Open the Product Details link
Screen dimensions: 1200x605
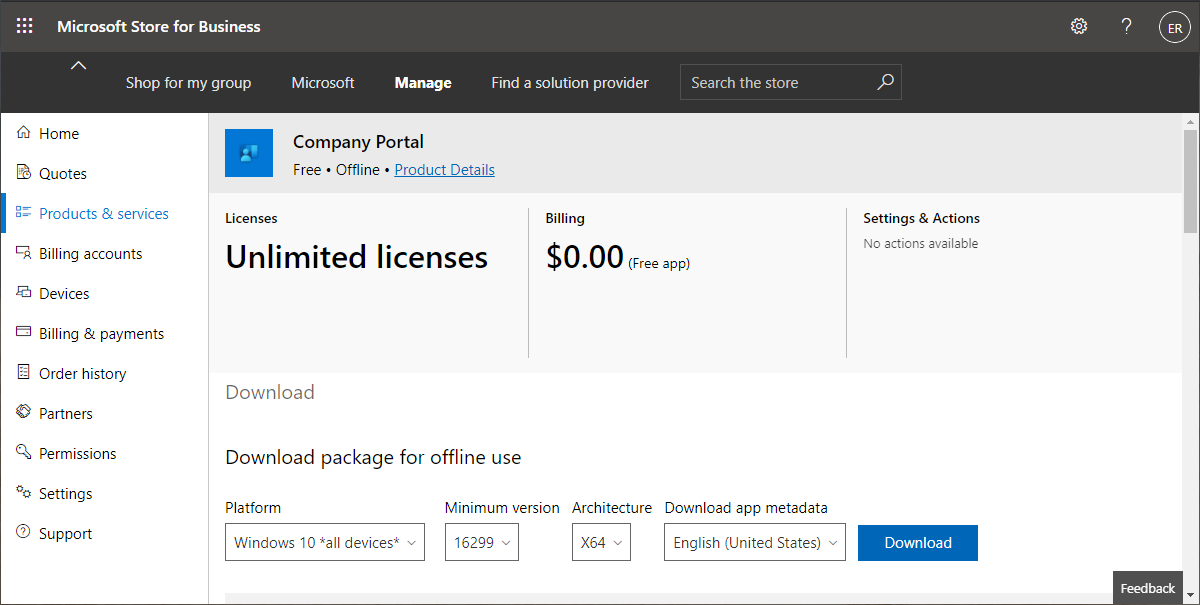[x=445, y=169]
